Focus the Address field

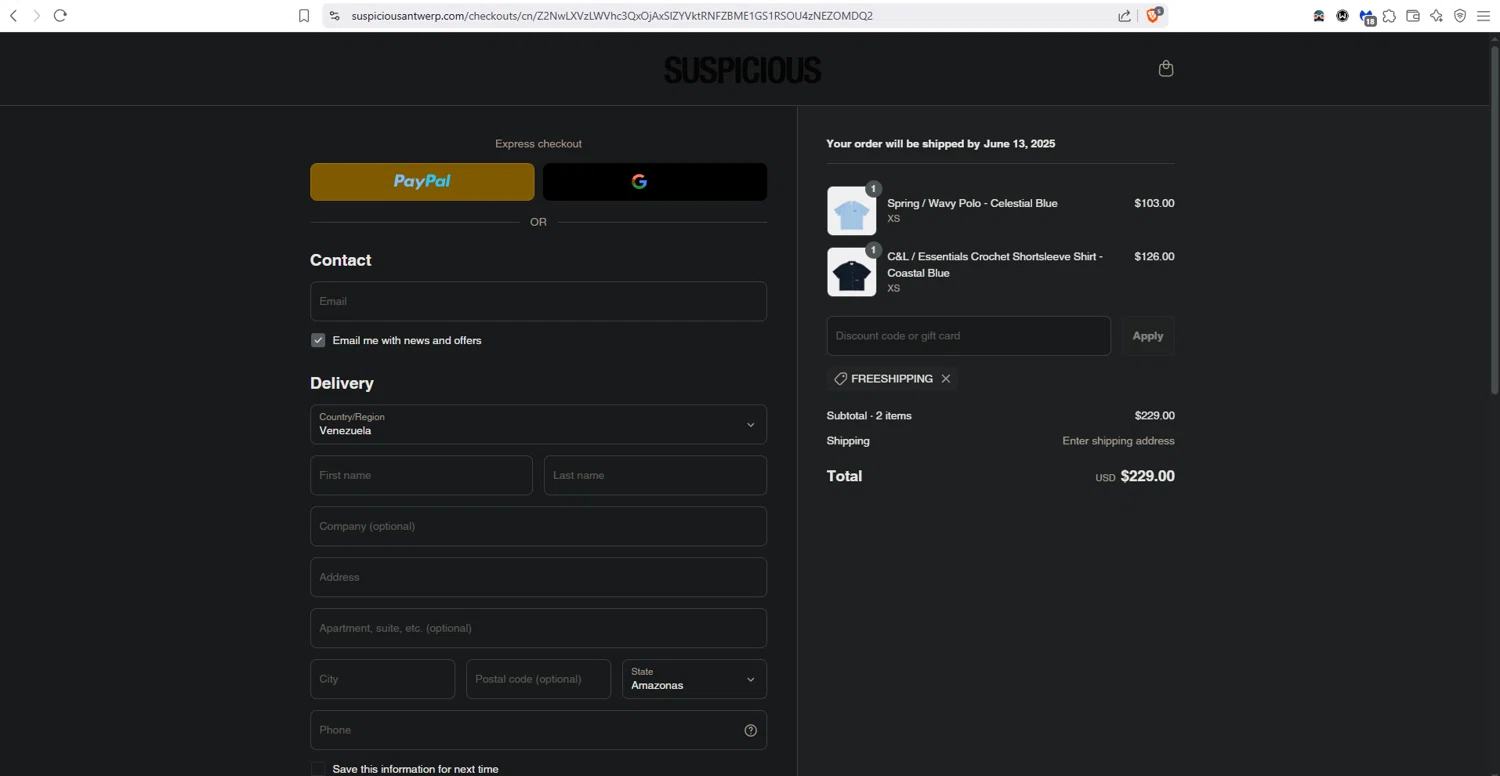click(538, 577)
